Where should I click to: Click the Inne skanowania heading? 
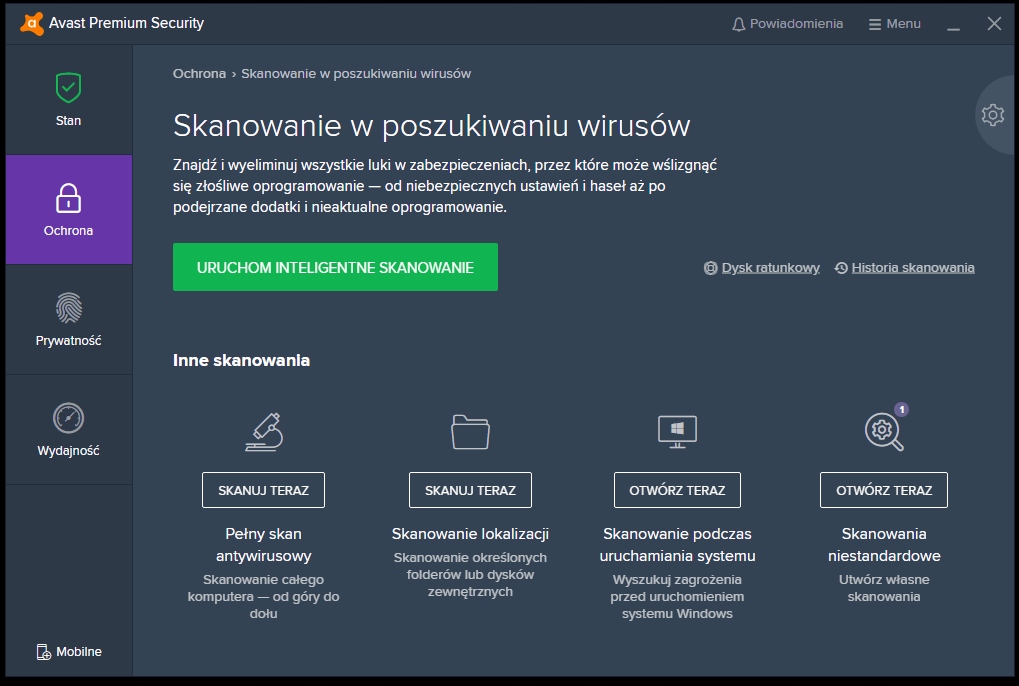241,360
